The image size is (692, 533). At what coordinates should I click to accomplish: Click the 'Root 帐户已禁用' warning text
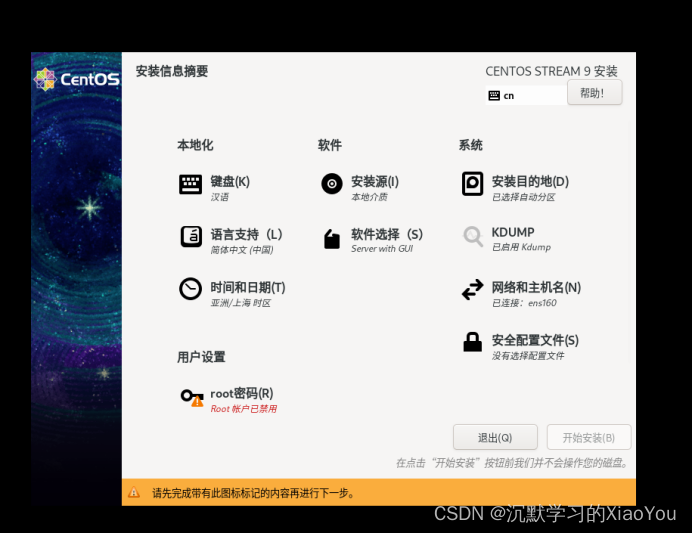coord(244,409)
